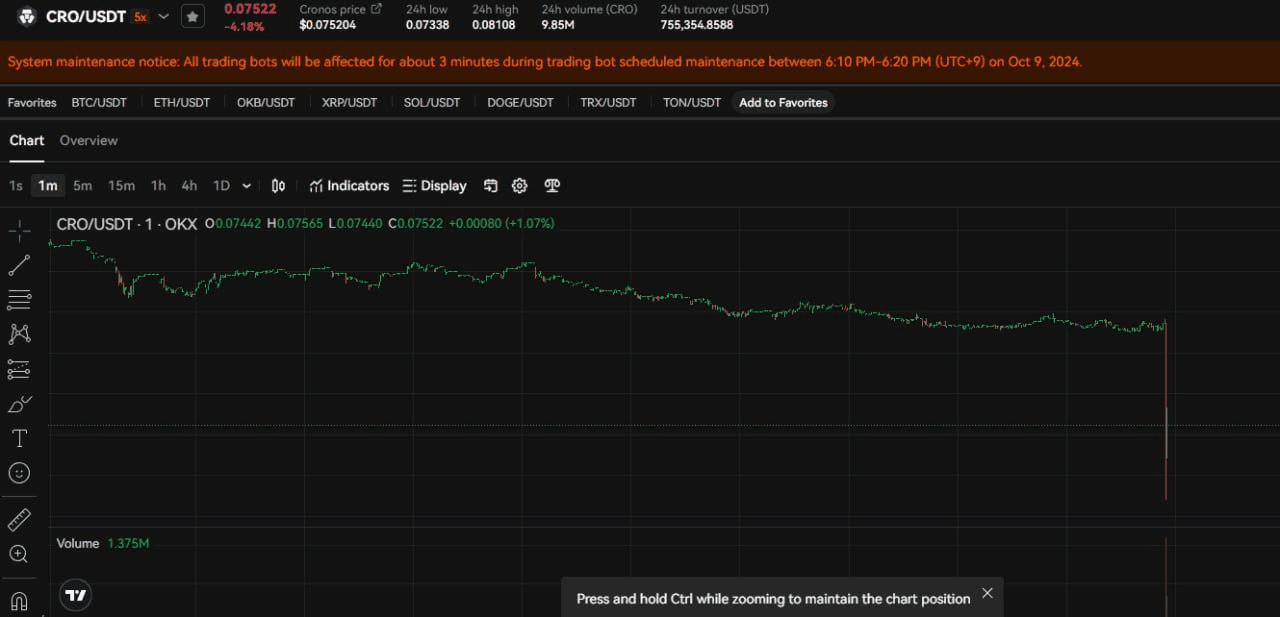Switch timeframe to 15m
Image resolution: width=1280 pixels, height=617 pixels.
point(121,186)
